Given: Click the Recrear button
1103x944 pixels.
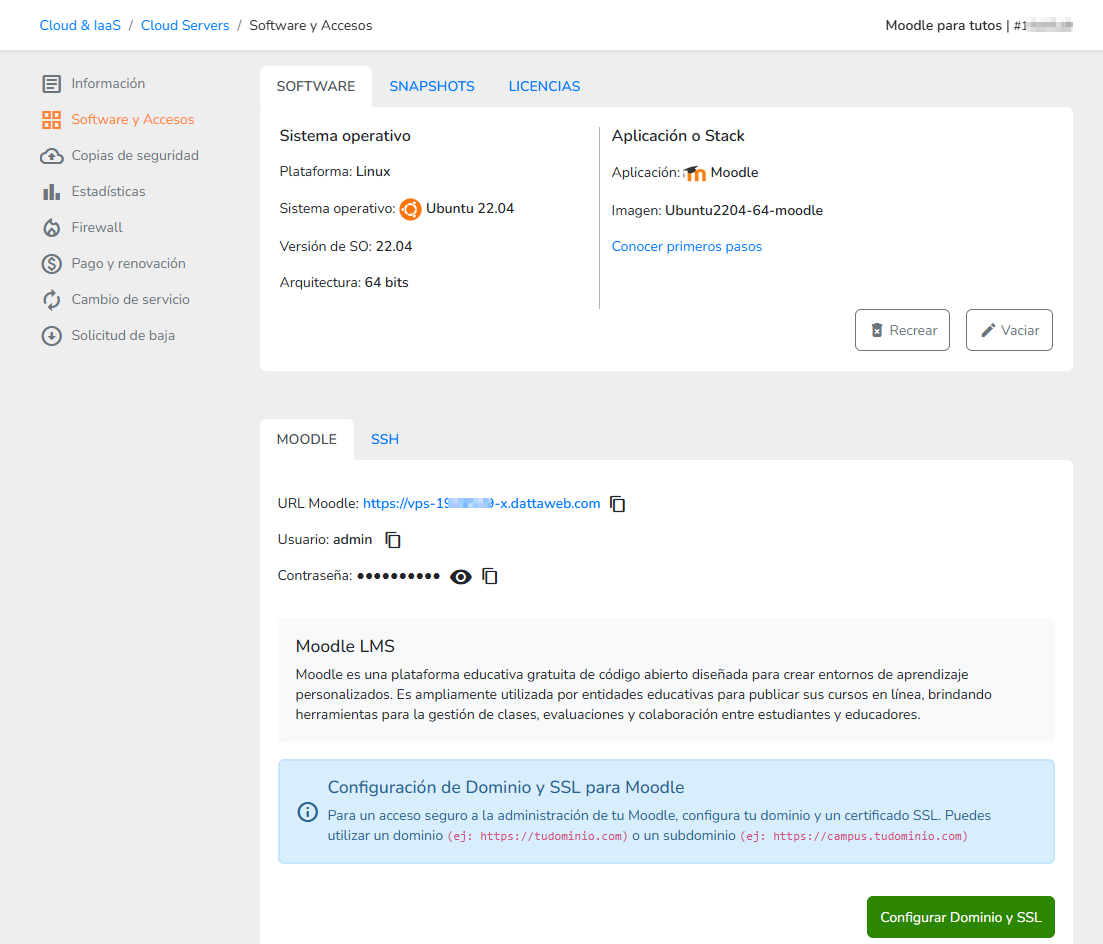Looking at the screenshot, I should (903, 330).
